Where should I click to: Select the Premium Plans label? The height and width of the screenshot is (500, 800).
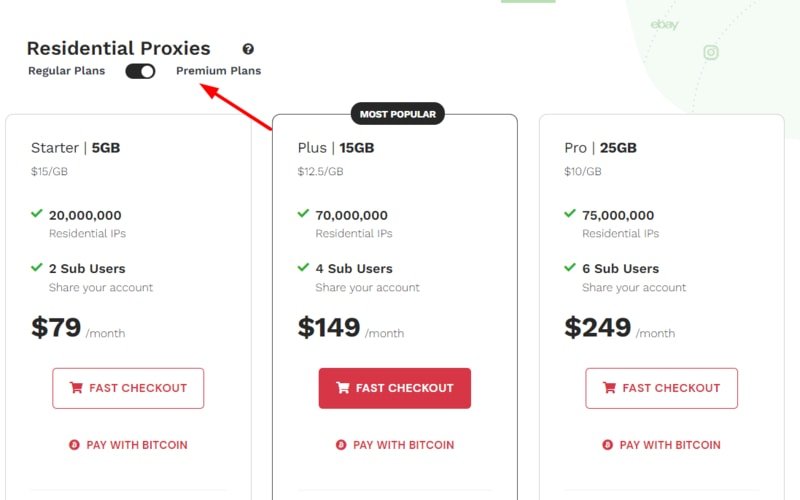[x=218, y=70]
